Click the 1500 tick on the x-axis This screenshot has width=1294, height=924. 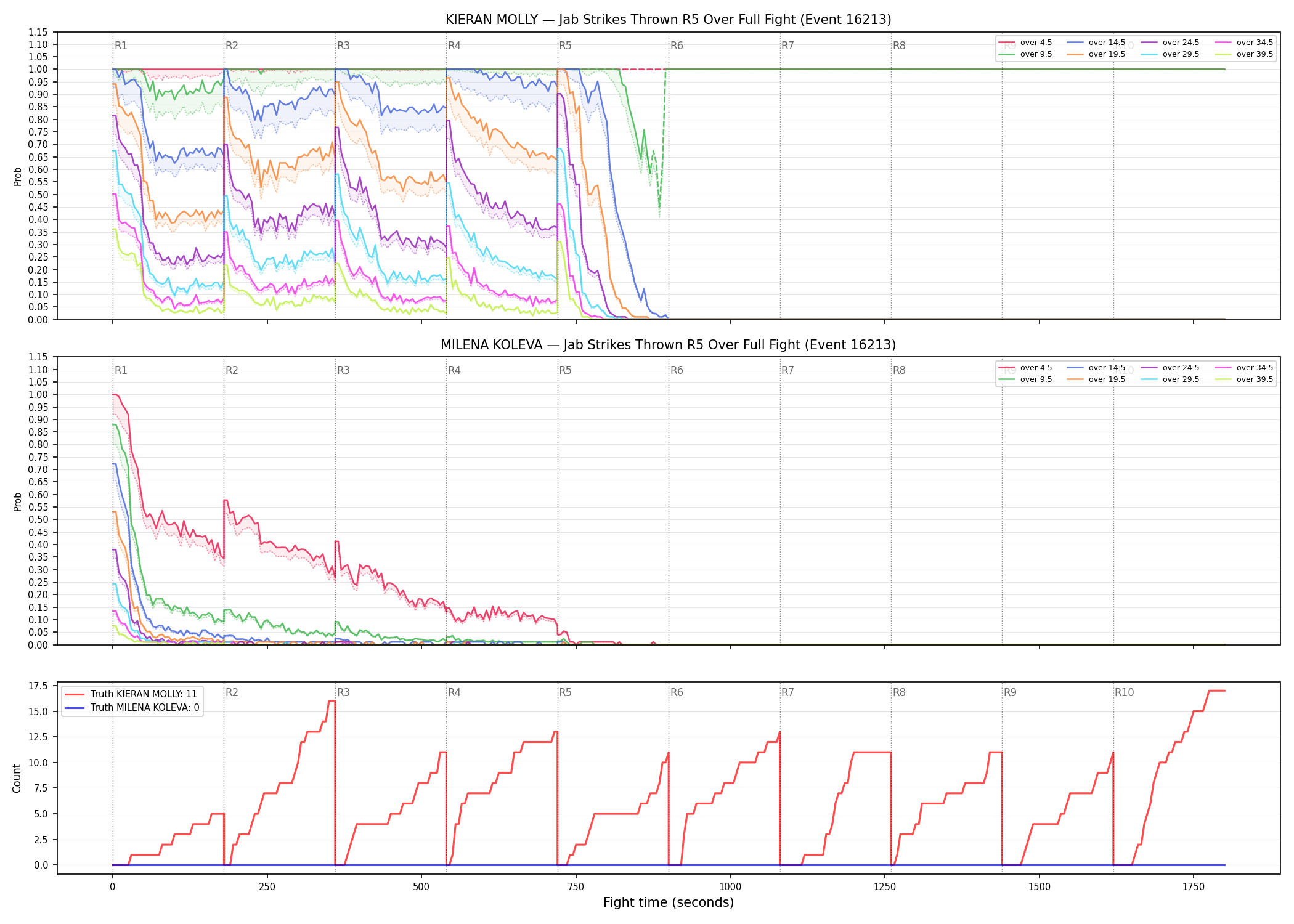point(1040,887)
